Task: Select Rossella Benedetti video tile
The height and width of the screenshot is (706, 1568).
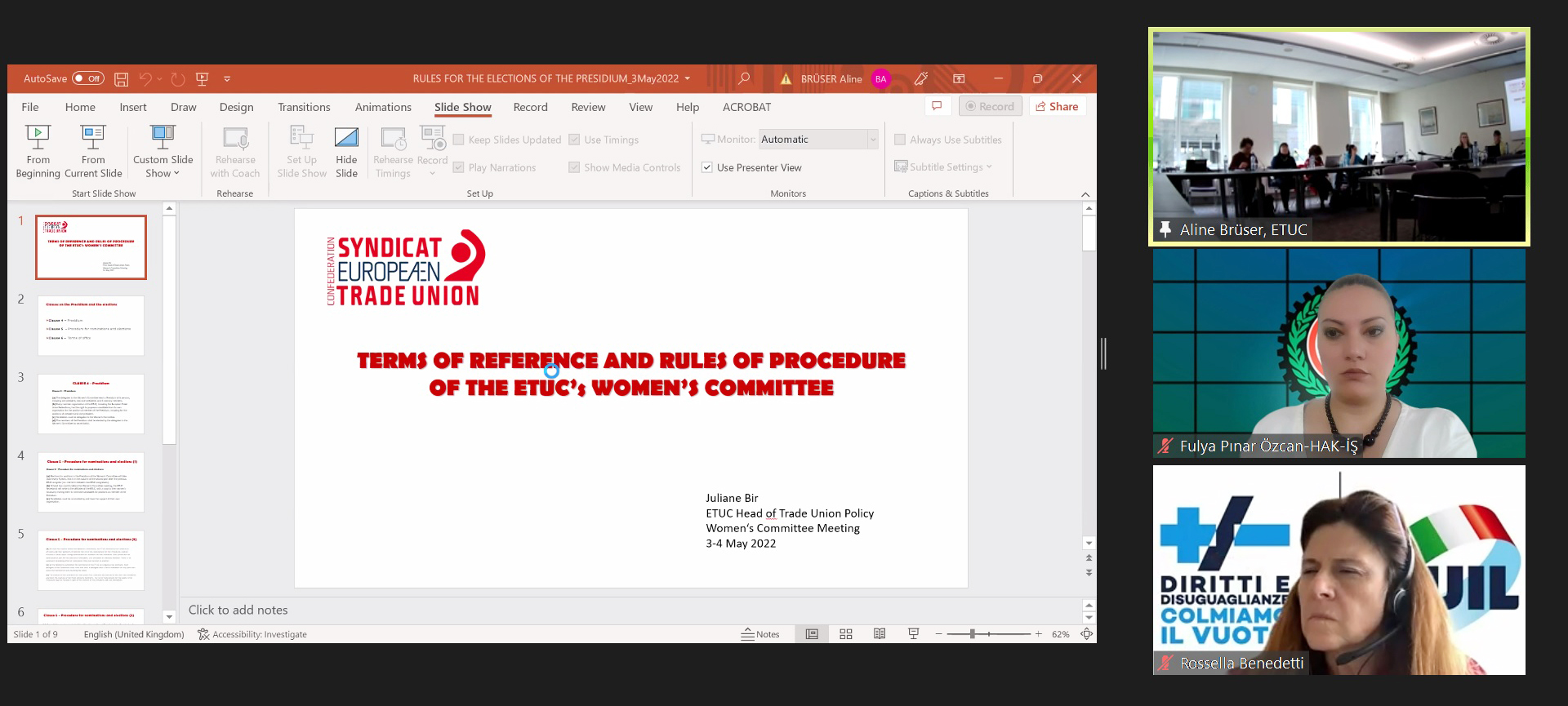Action: 1339,570
